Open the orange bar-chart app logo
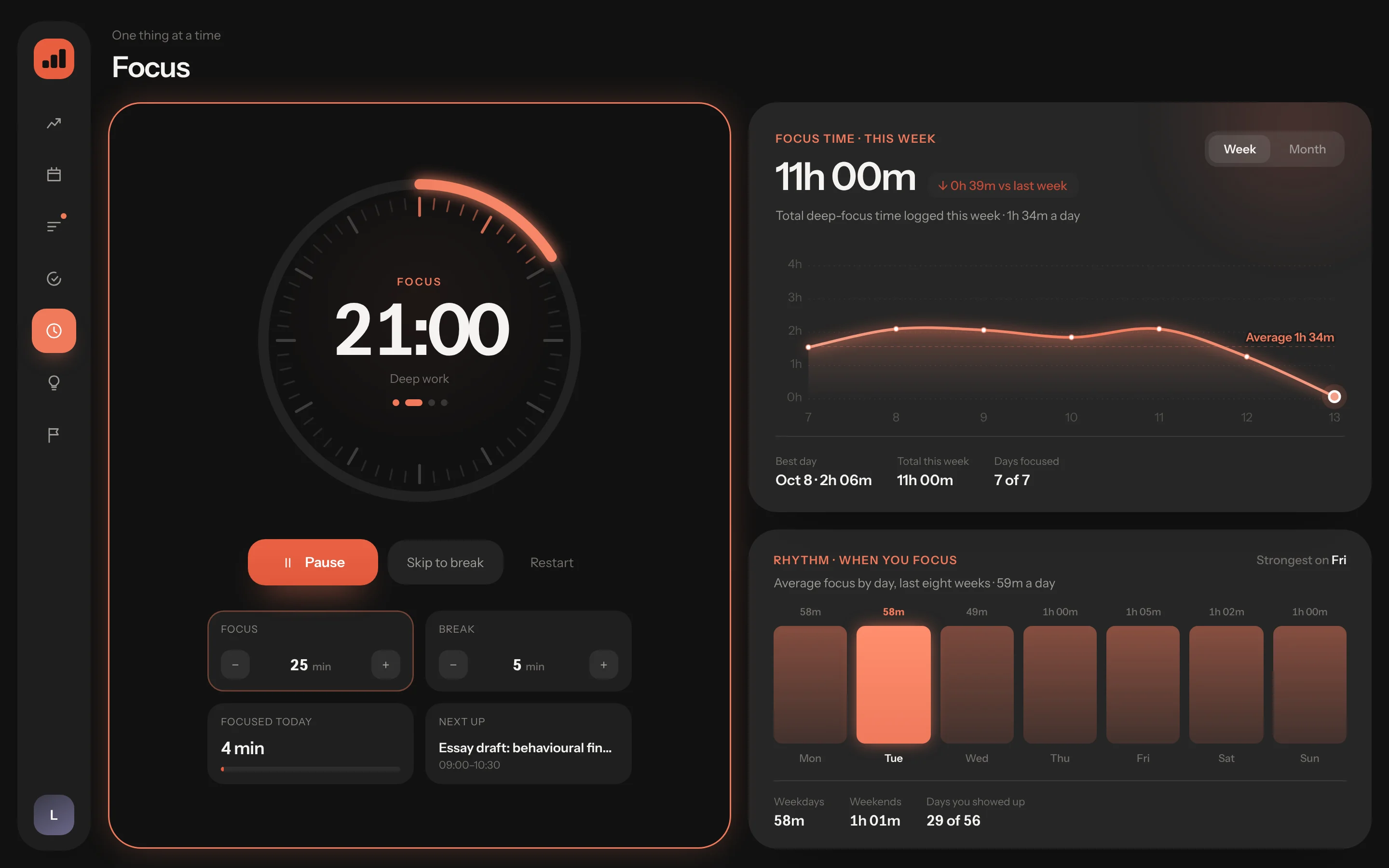 (54, 59)
